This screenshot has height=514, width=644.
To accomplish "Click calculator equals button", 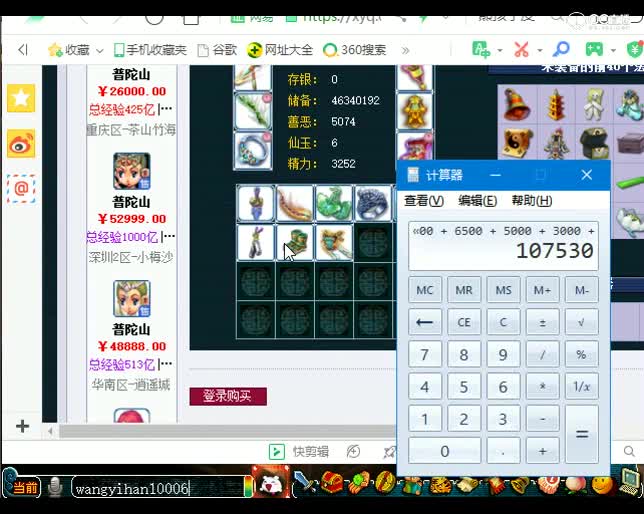I will coord(582,434).
